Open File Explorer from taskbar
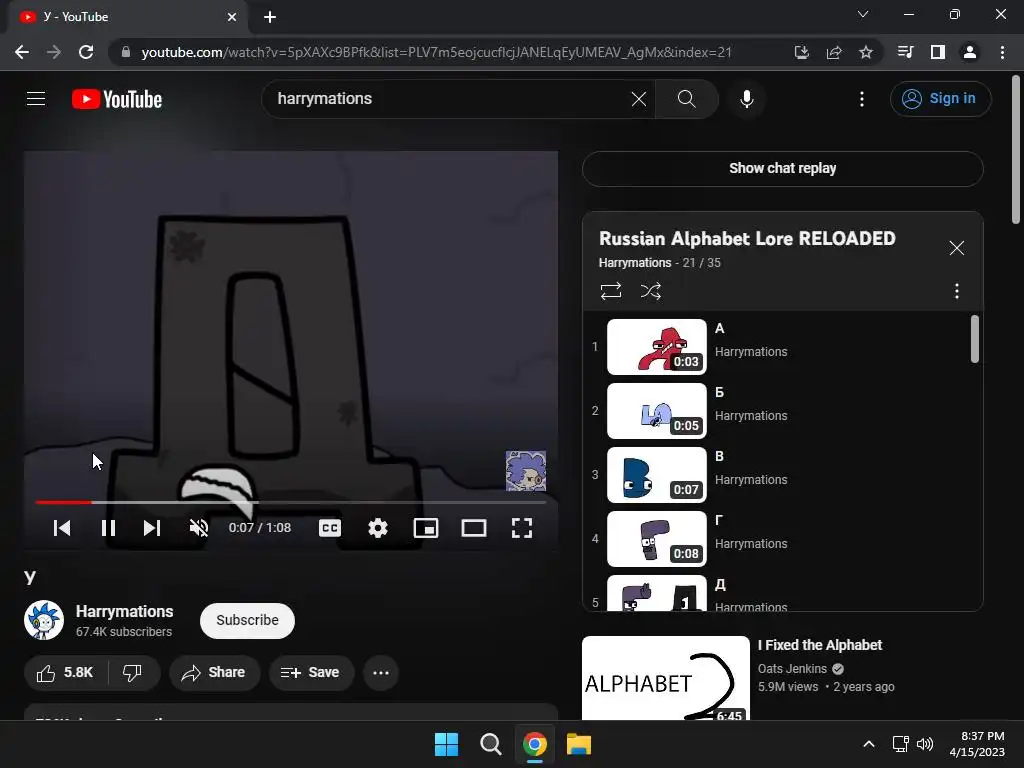 click(x=579, y=744)
